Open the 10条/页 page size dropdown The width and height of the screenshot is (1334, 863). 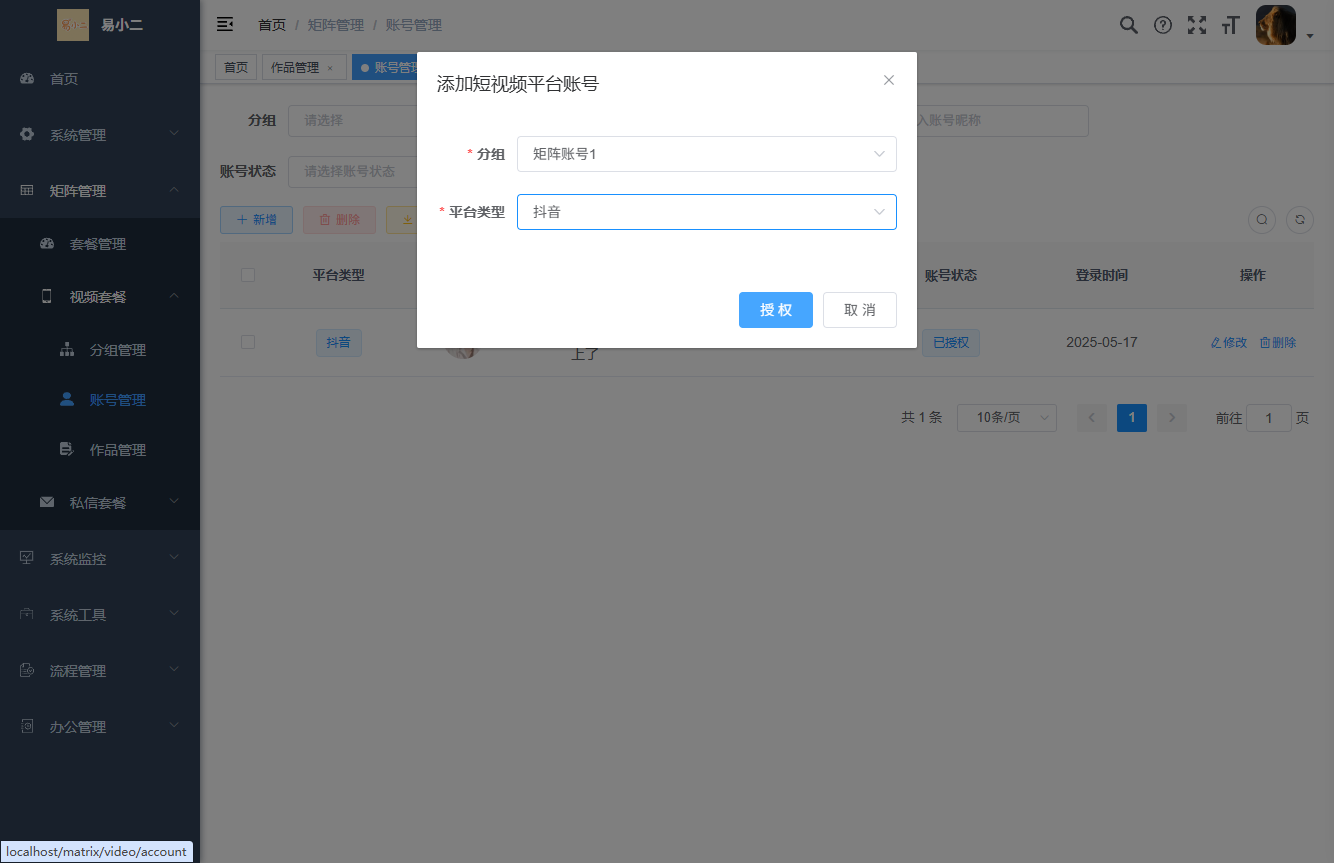1006,418
